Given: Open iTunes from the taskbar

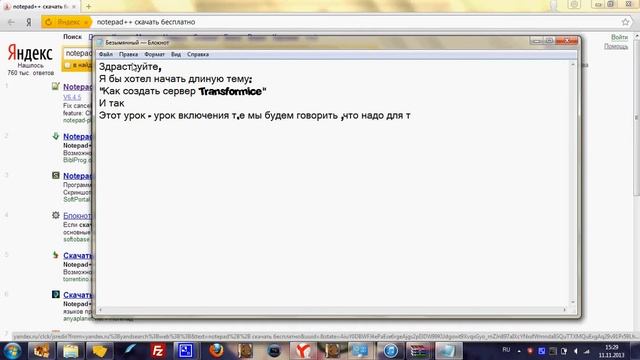Looking at the screenshot, I should click(391, 351).
